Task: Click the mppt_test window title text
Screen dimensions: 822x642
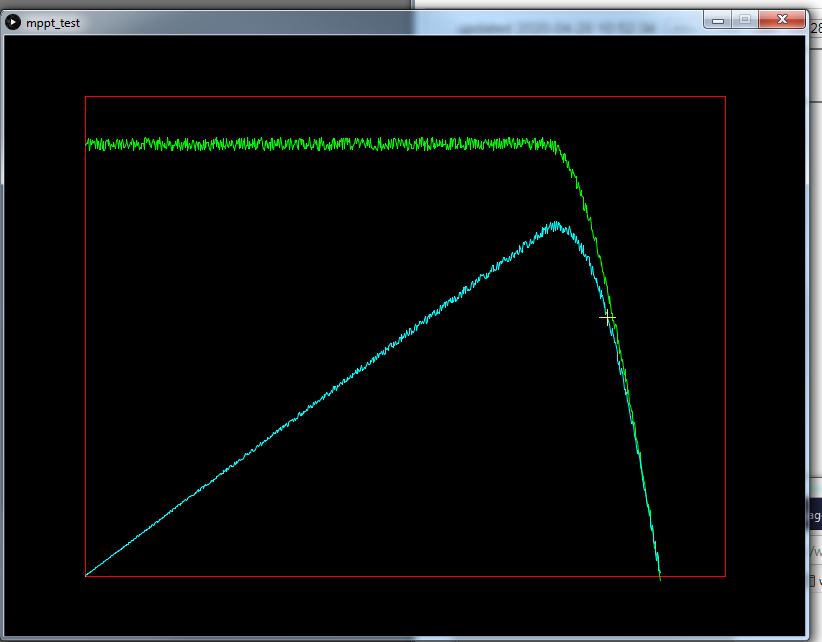Action: 53,22
